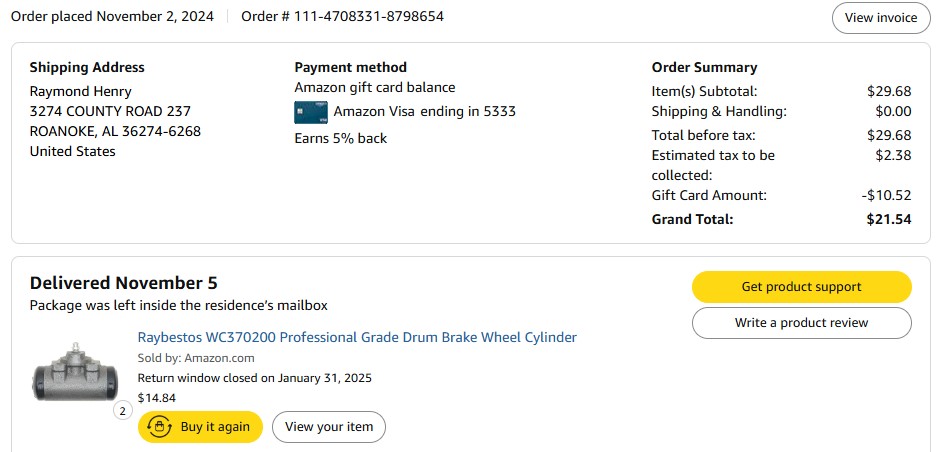937x452 pixels.
Task: Click the quantity badge showing 2
Action: [x=123, y=411]
